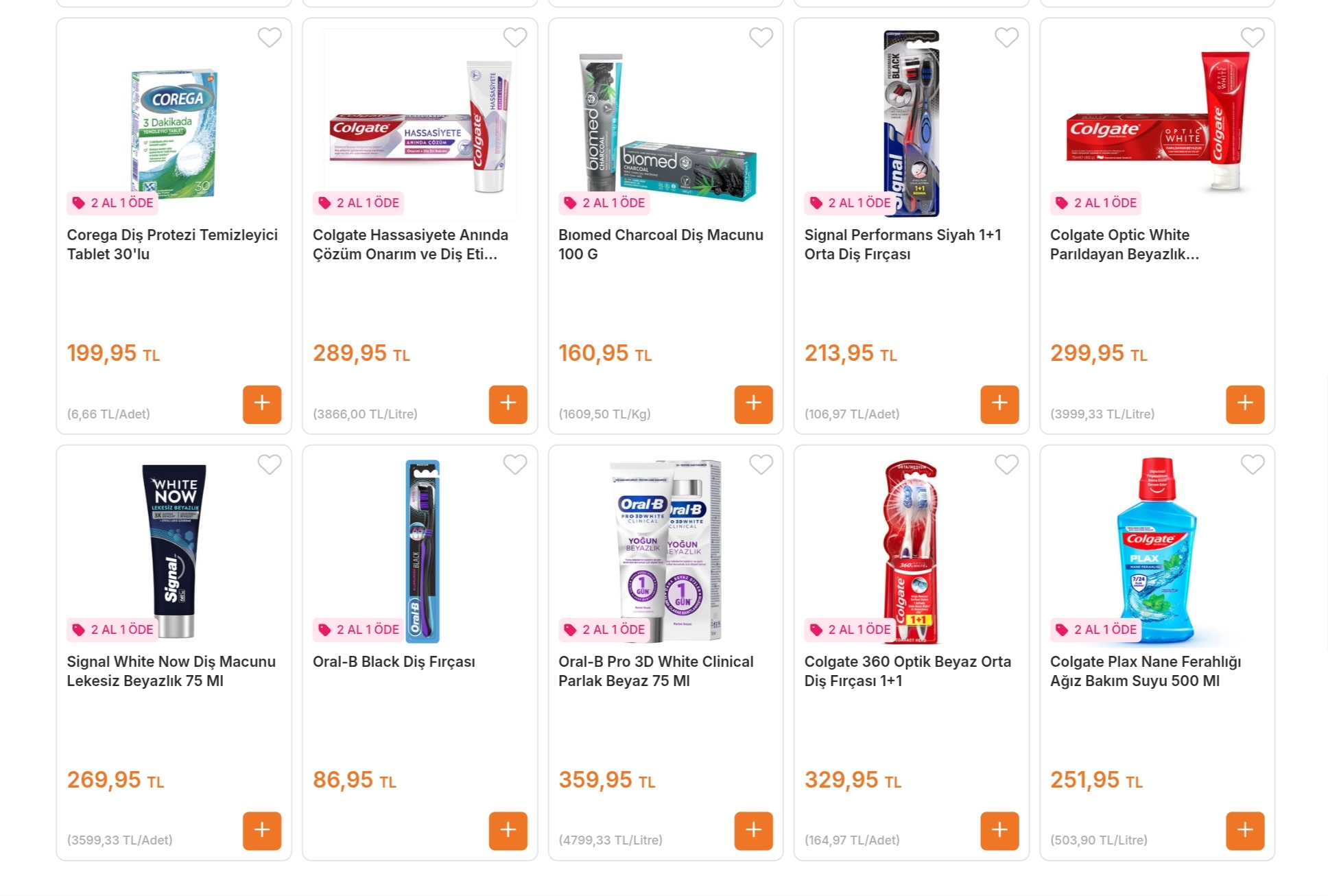
Task: Add Colgate Optic White toothpaste to cart
Action: pos(1244,404)
